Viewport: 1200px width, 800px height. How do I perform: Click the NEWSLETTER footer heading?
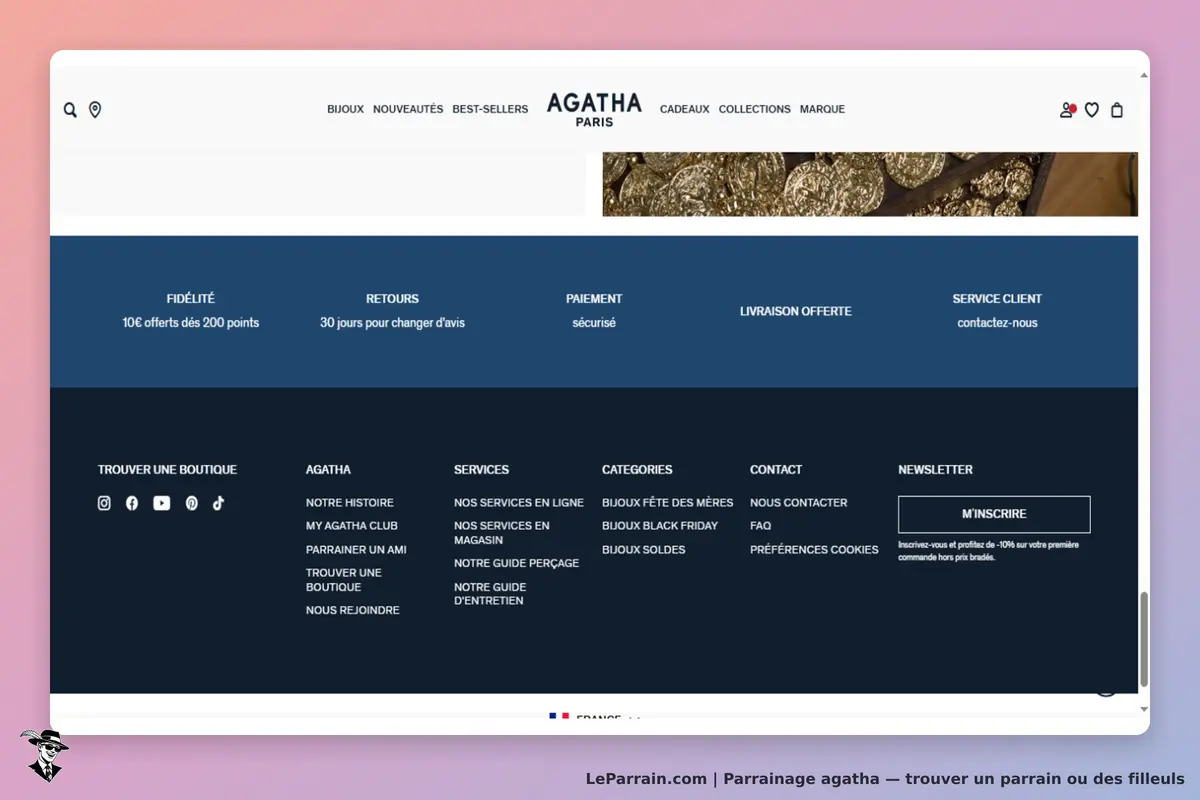[x=935, y=470]
